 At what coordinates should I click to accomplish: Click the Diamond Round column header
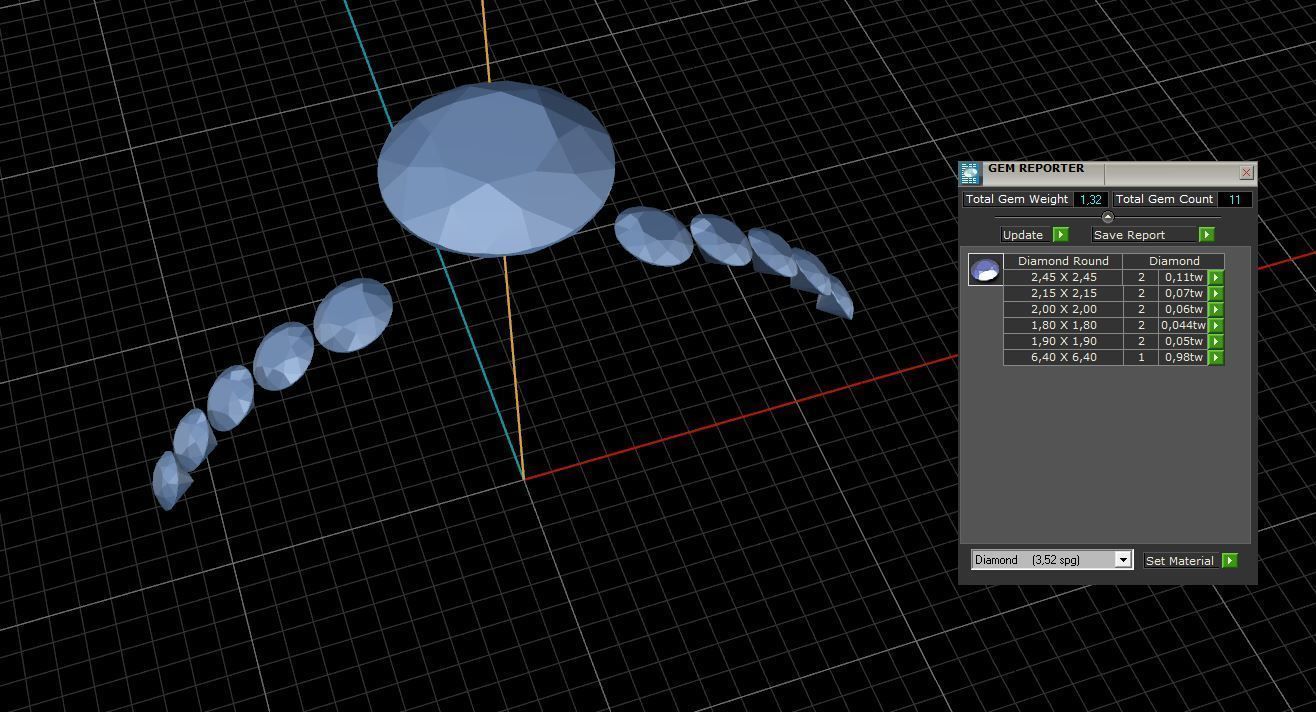click(x=1063, y=261)
